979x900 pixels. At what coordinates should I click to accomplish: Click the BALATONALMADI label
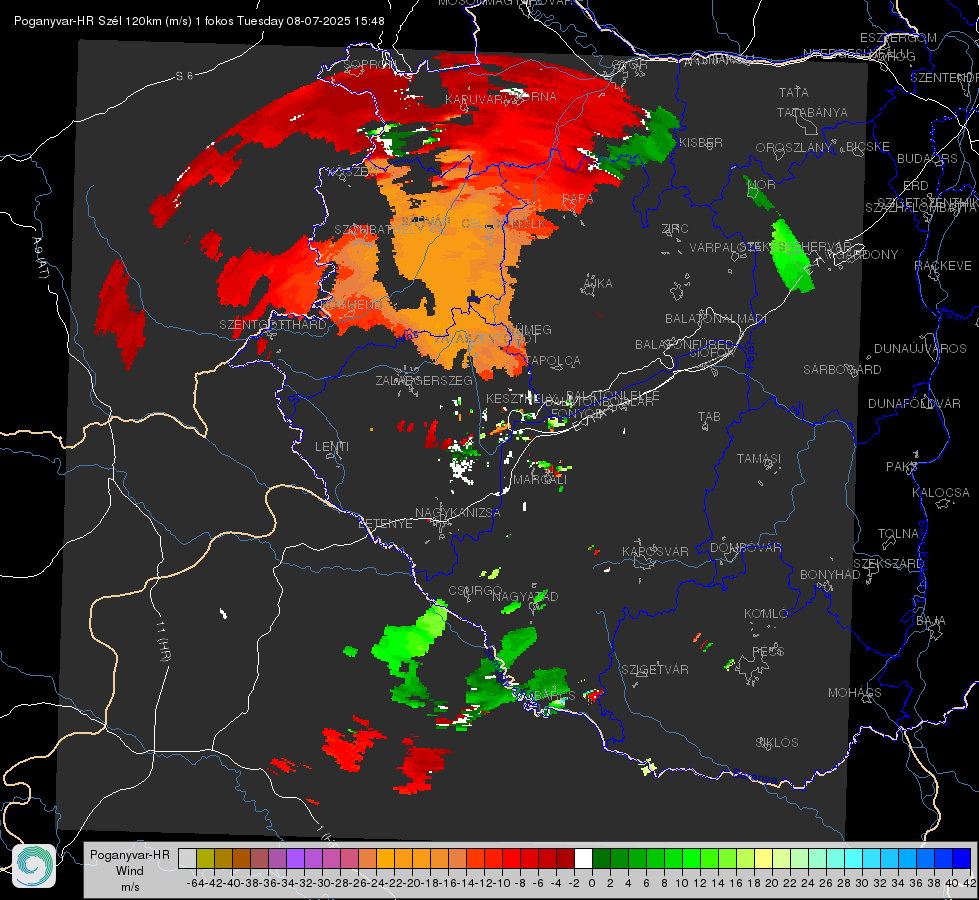[716, 319]
